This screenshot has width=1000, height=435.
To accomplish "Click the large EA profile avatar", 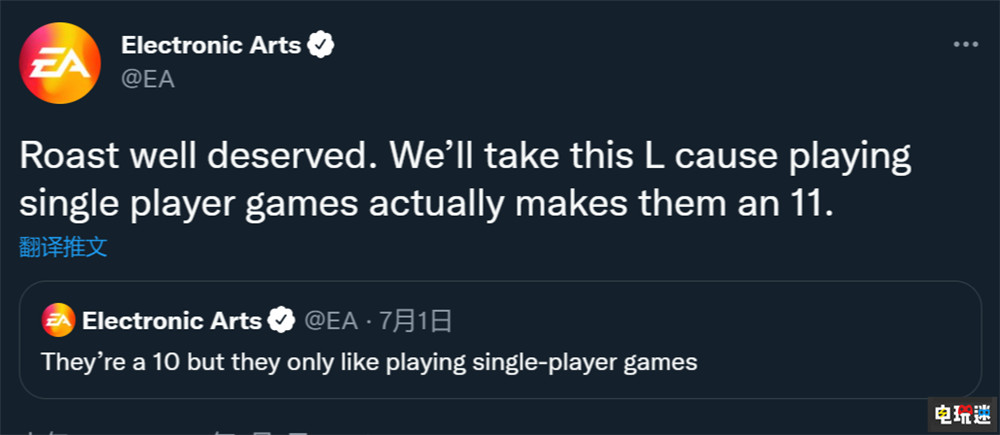I will [61, 62].
